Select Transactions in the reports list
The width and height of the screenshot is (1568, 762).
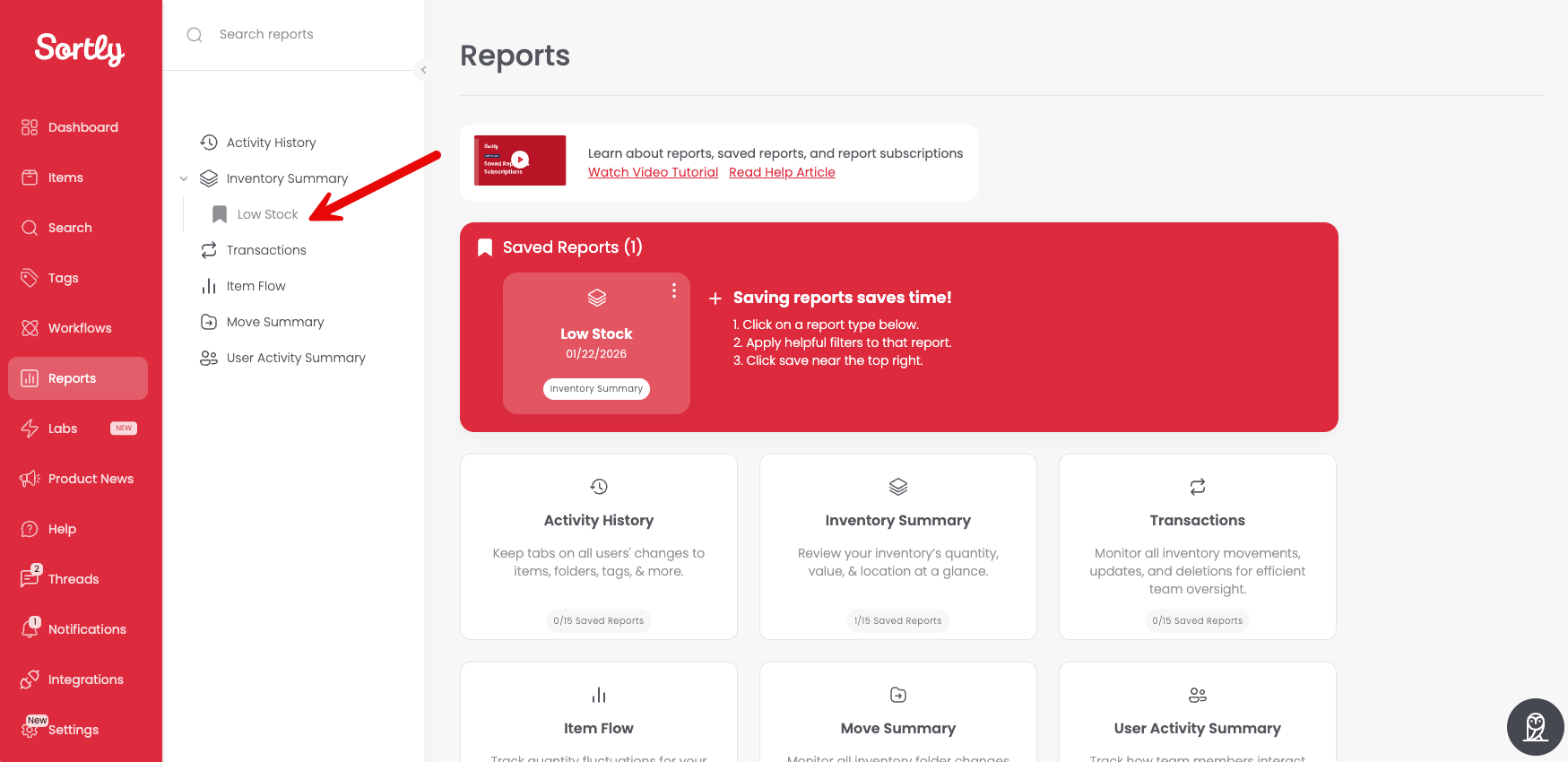[266, 250]
